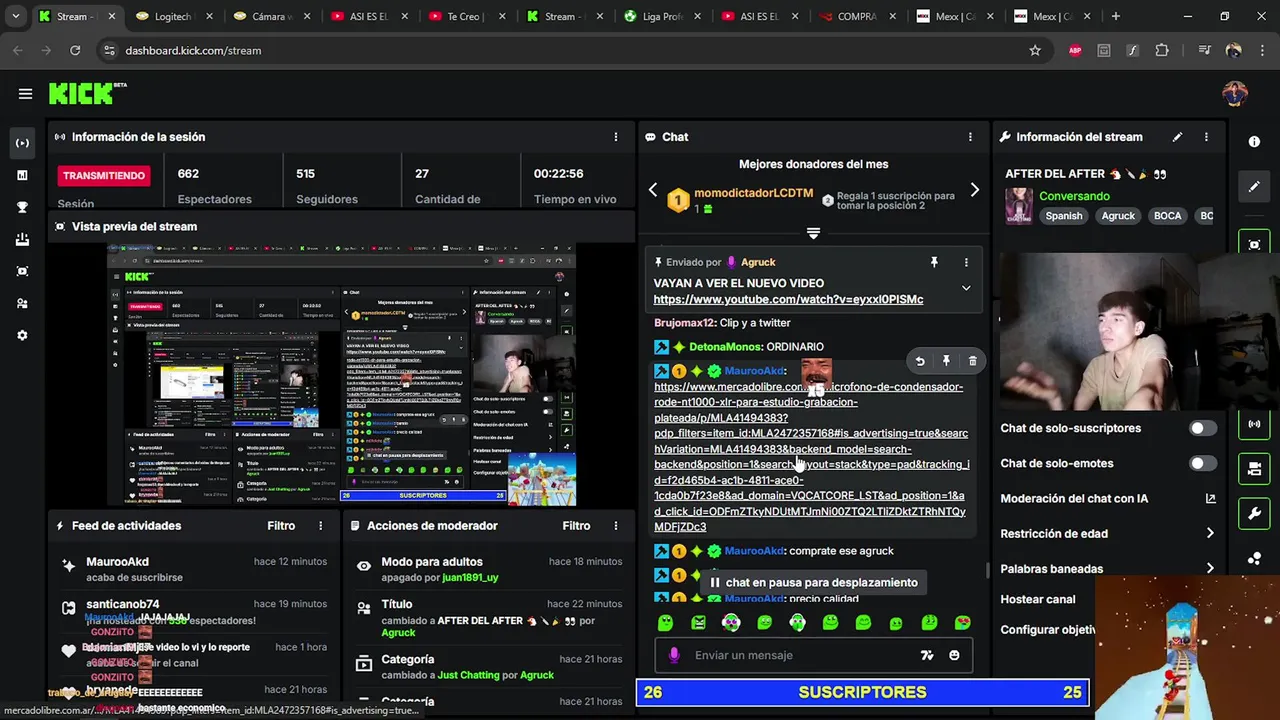Screen dimensions: 1280x720
Task: Collapse the top donors section handle
Action: 813,233
